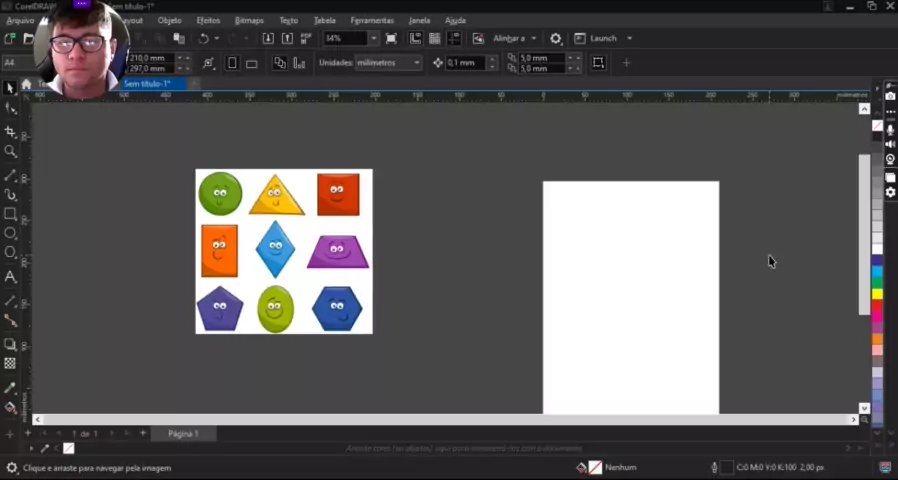
Task: Select the Text tool
Action: [x=11, y=277]
